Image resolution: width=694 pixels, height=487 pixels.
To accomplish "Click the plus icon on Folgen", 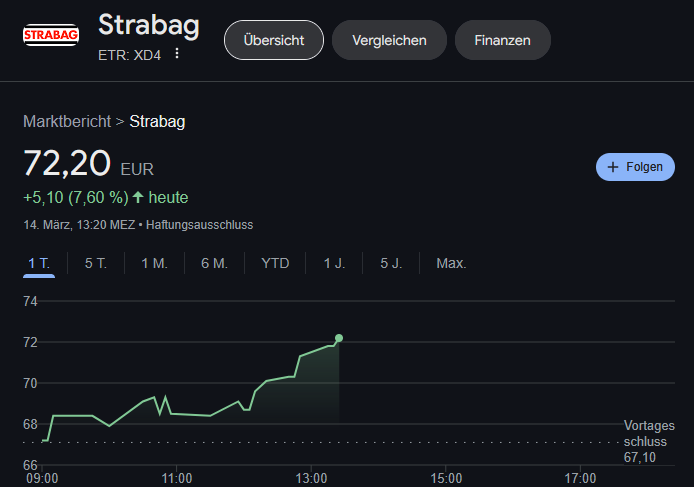I will coord(613,167).
